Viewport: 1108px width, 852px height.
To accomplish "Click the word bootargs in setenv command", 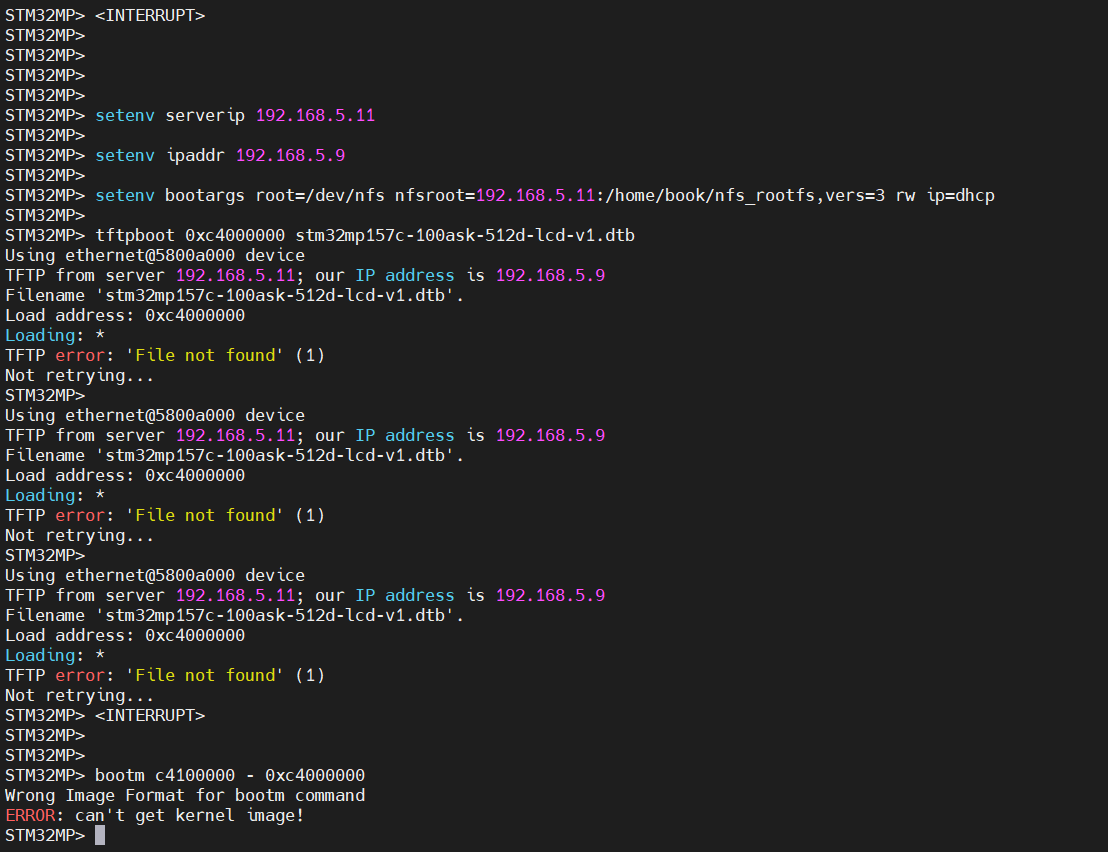I will click(x=205, y=196).
